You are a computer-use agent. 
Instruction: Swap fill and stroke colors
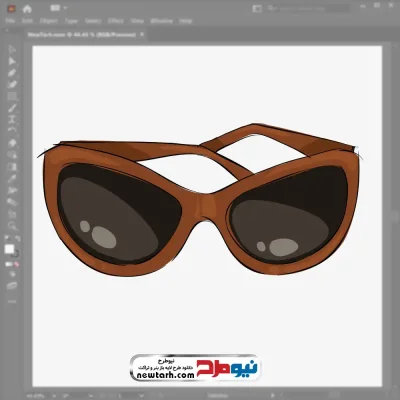point(17,239)
